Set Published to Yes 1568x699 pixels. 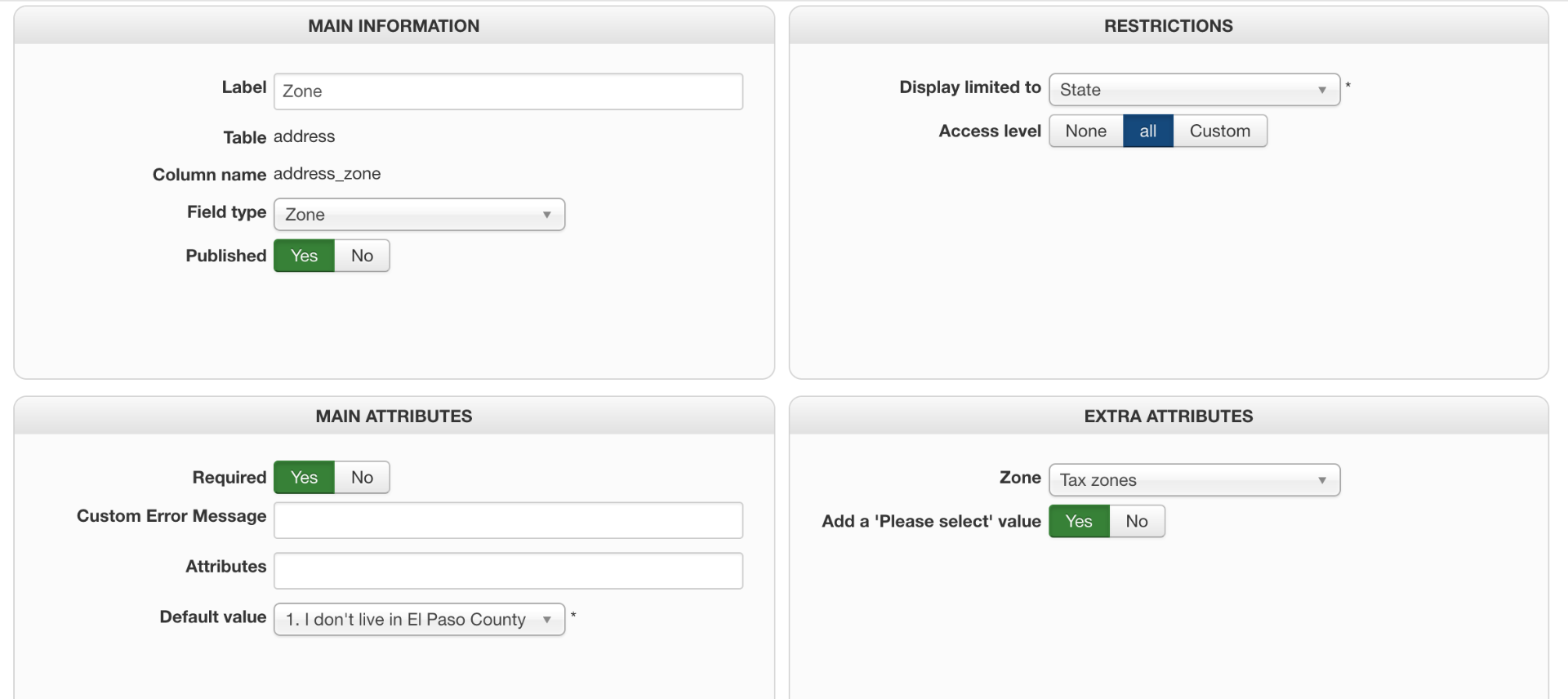click(304, 256)
